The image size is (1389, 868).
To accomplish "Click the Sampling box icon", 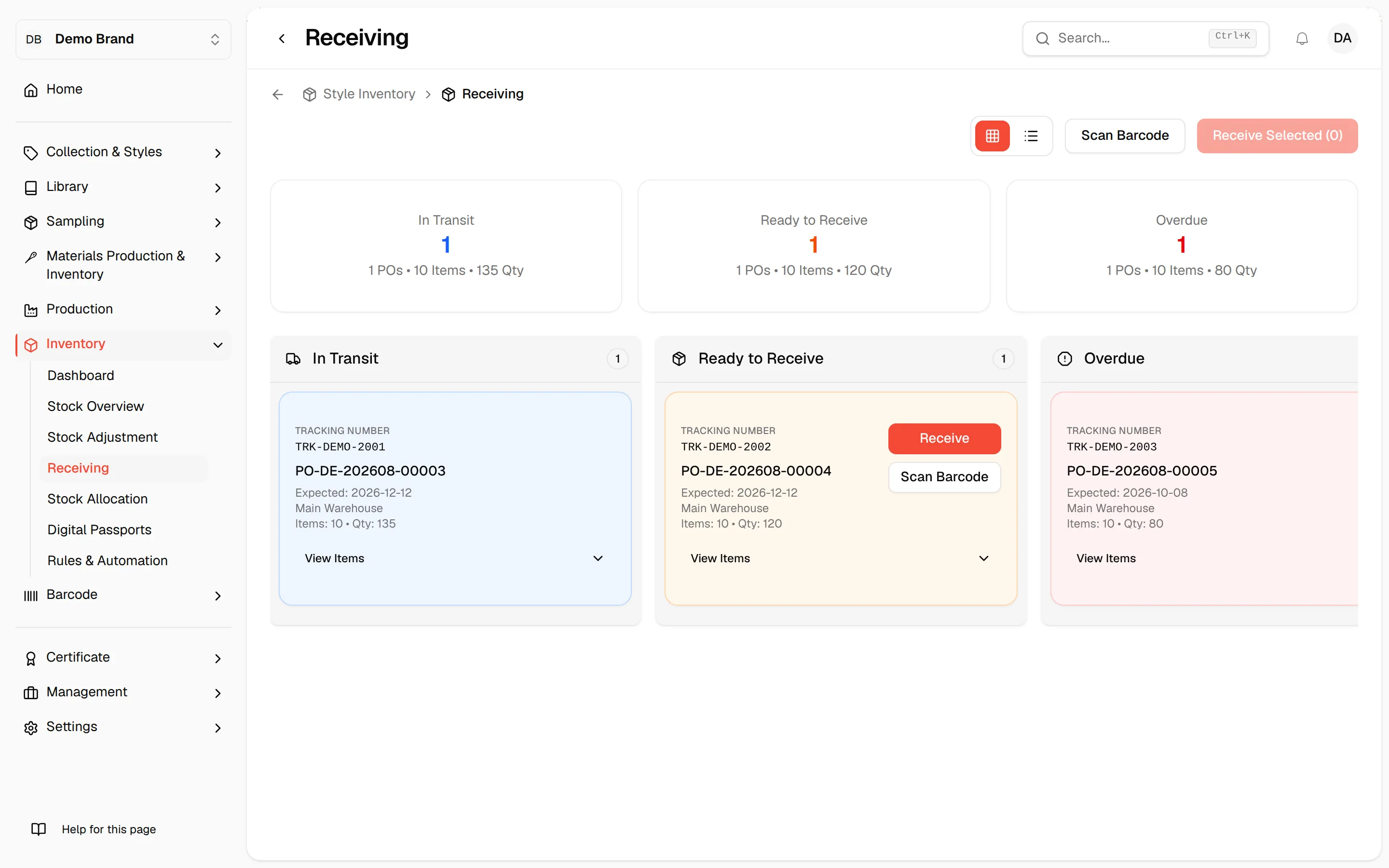I will [x=31, y=222].
